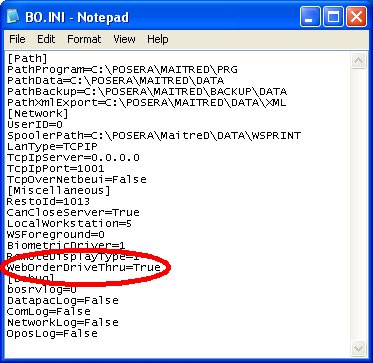Click the UserID=0 line

(x=35, y=125)
